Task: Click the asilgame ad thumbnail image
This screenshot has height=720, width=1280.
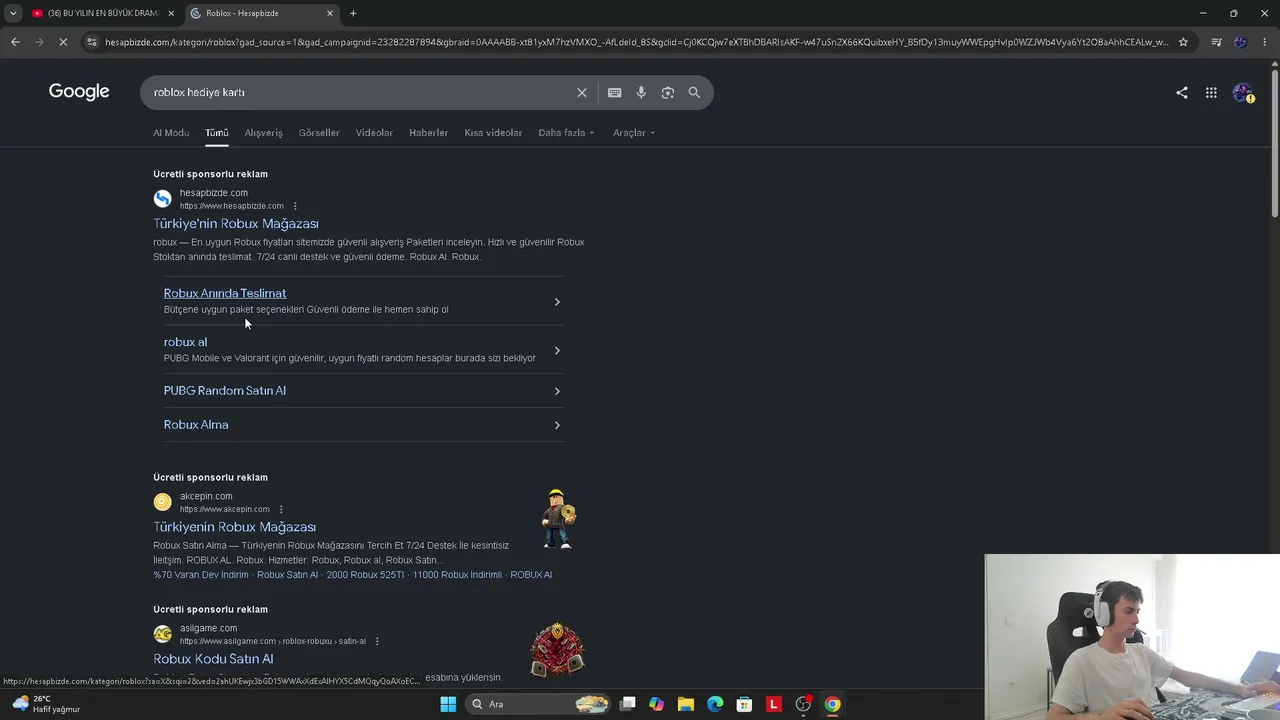Action: 557,650
